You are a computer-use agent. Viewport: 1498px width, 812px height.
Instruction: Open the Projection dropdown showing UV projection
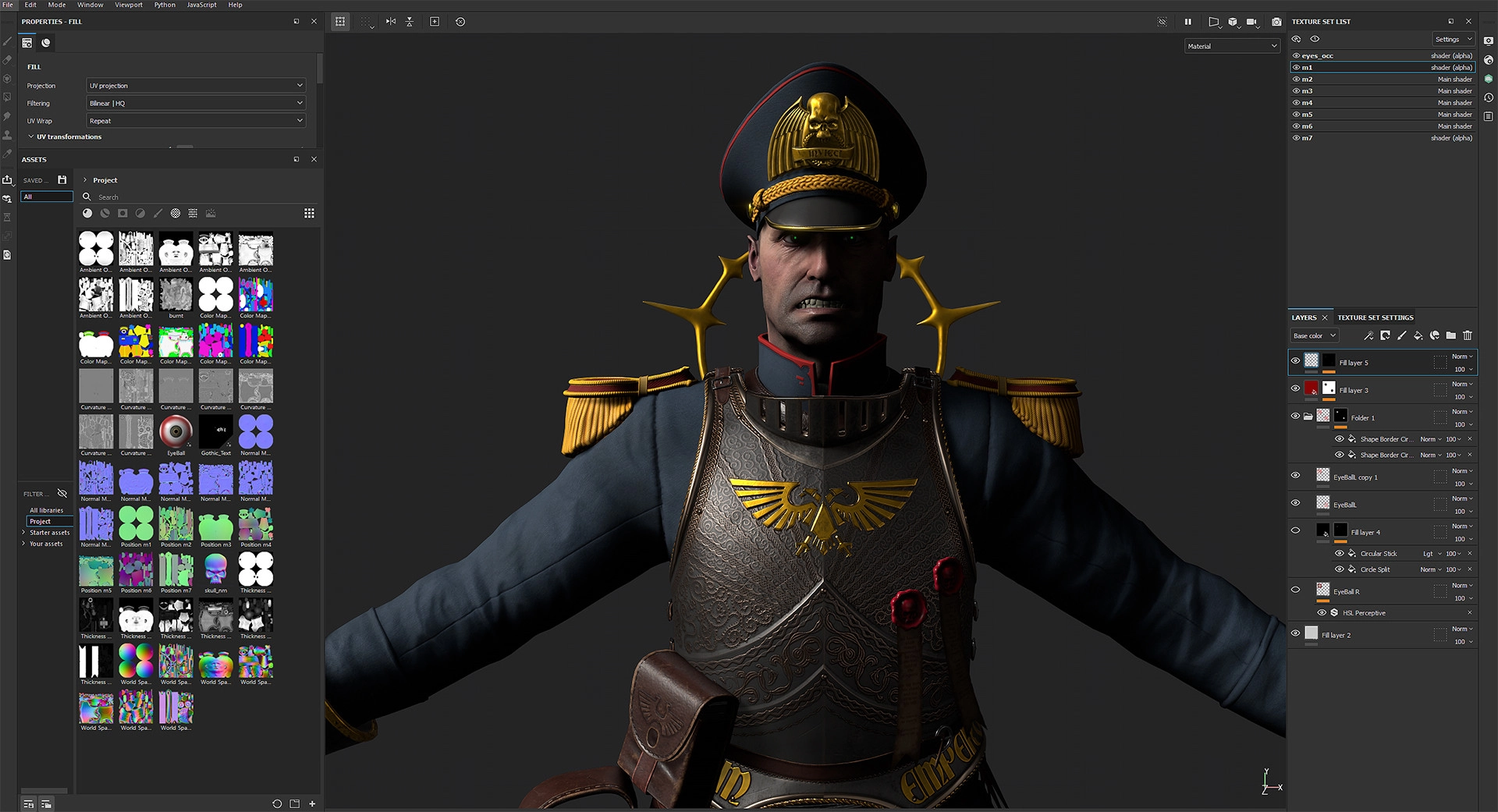195,86
